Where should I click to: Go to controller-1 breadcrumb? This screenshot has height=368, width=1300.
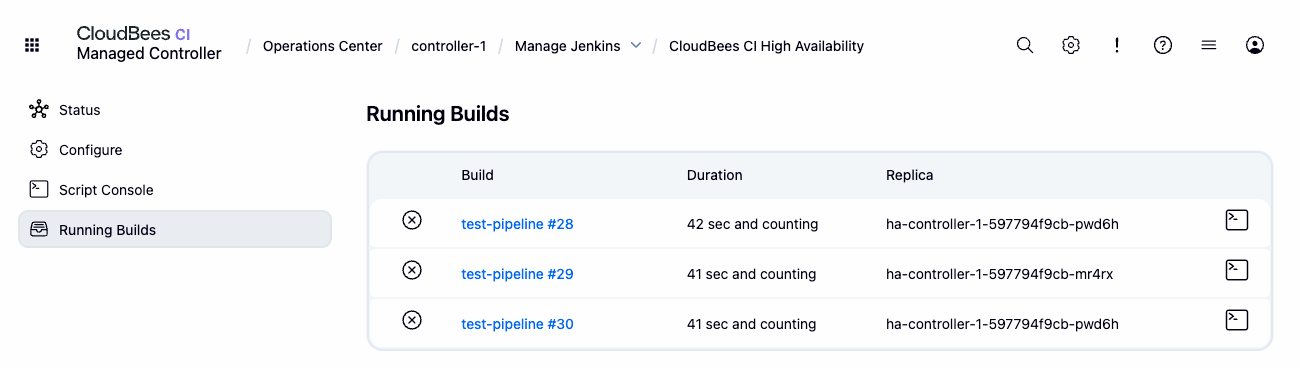(449, 46)
